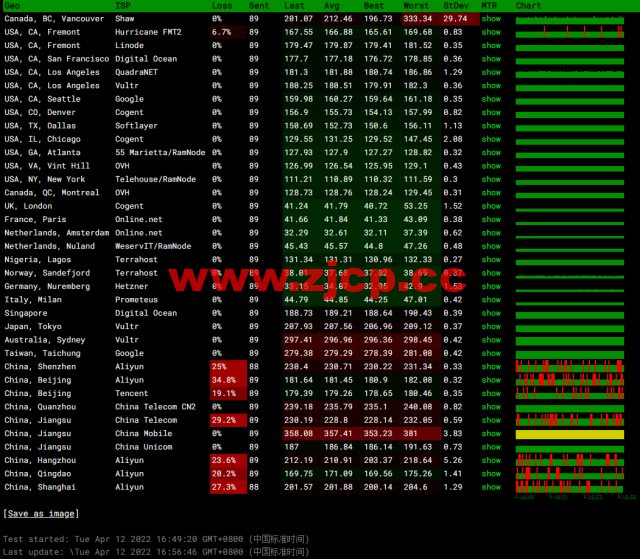Show MTR for France, Paris Online.net
The width and height of the screenshot is (640, 559).
coord(491,220)
